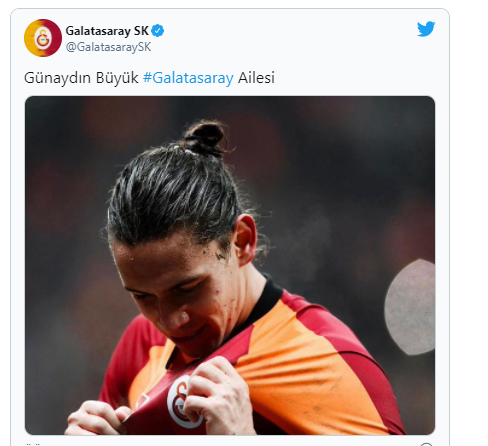Open the tweet's player photo
The image size is (488, 446).
pyautogui.click(x=230, y=265)
